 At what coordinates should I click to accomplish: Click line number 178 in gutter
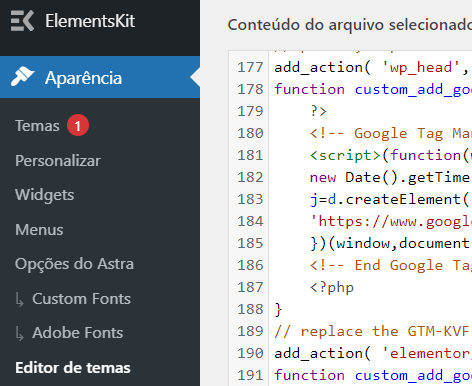250,89
